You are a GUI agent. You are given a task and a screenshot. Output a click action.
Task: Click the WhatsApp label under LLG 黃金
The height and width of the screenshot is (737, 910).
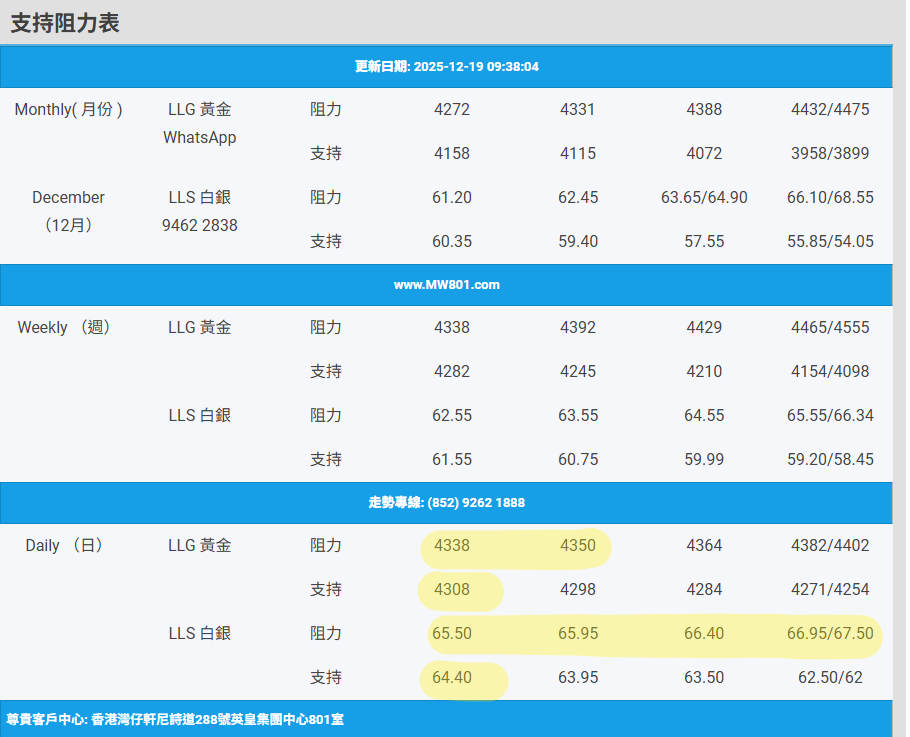pyautogui.click(x=200, y=137)
